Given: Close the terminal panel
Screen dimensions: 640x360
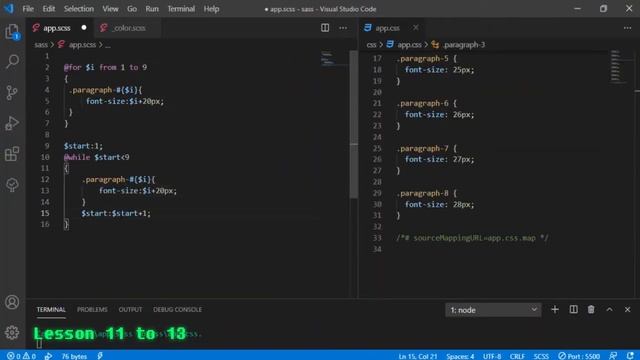Looking at the screenshot, I should (627, 310).
